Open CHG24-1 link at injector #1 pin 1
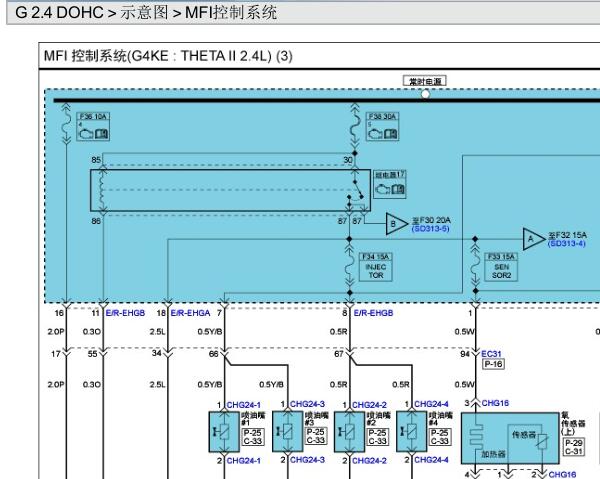The image size is (600, 479). [244, 405]
